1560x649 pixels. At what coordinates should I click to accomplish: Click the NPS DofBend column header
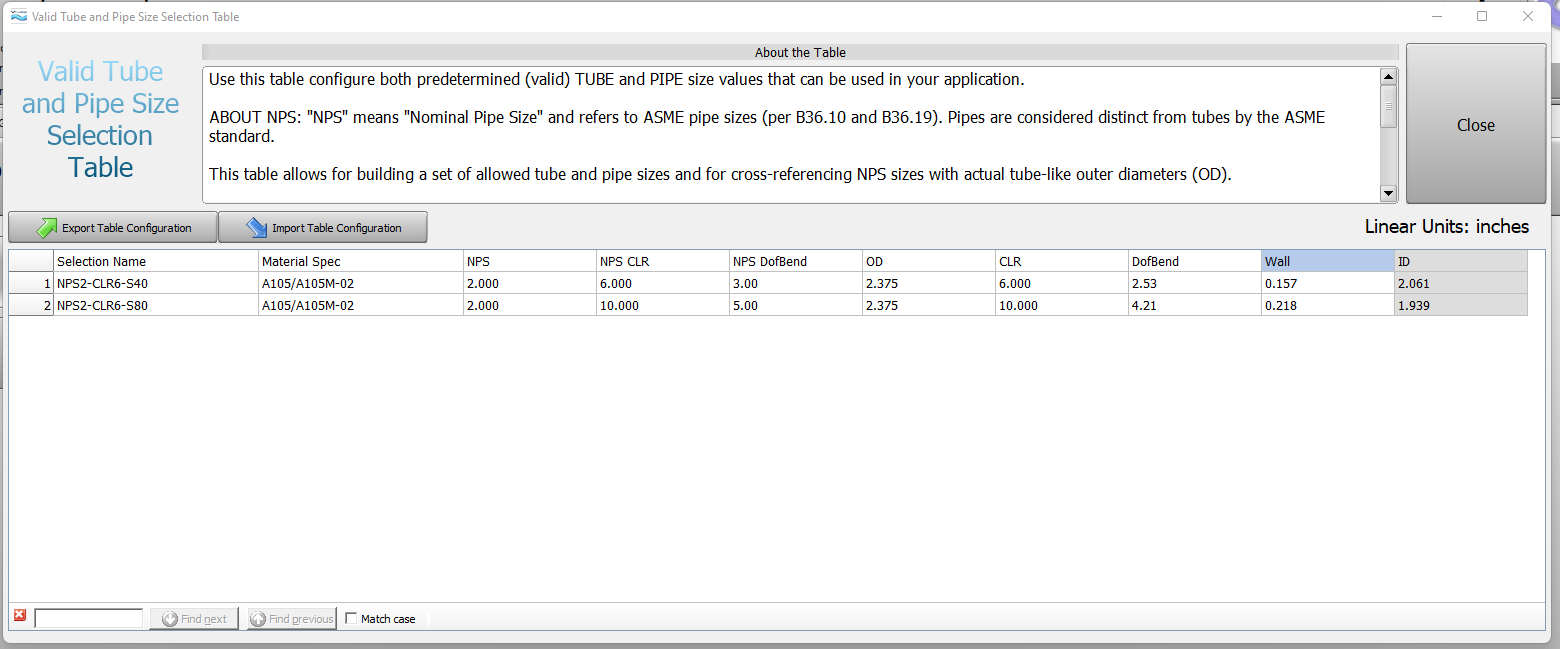[795, 261]
